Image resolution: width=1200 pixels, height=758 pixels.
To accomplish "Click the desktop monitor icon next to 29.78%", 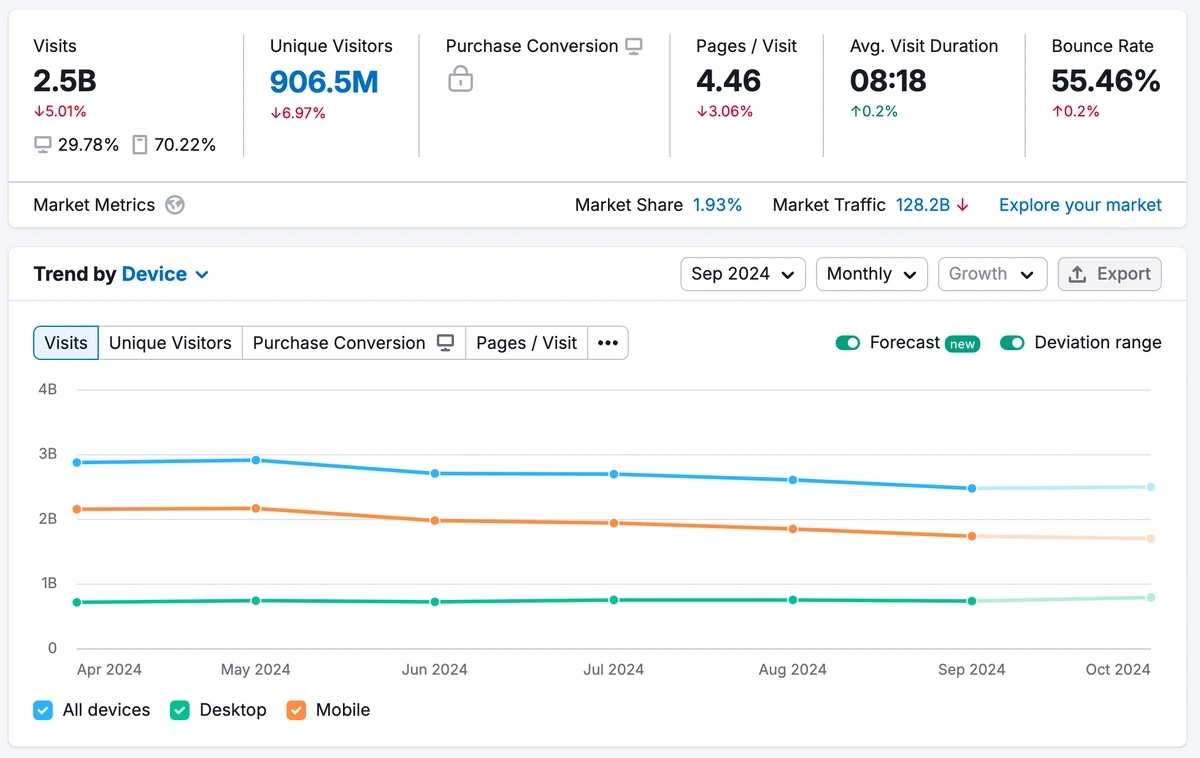I will (x=43, y=145).
